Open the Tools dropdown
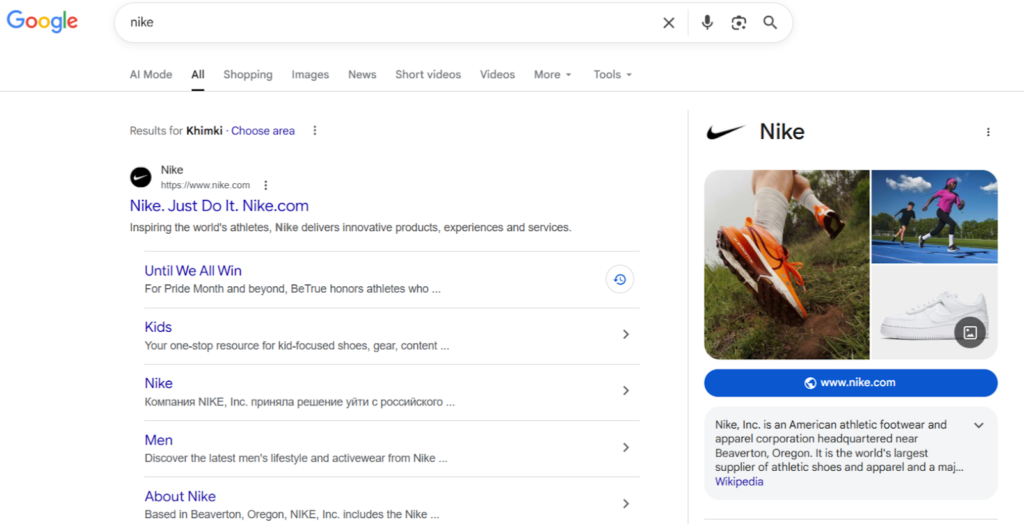Screen dimensions: 1024x524 612,75
